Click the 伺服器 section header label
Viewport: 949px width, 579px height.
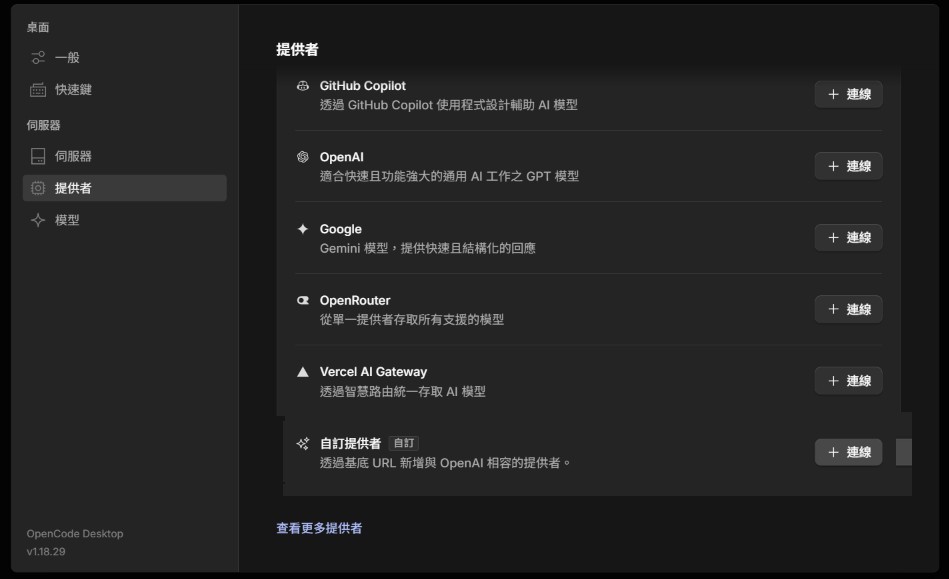44,125
